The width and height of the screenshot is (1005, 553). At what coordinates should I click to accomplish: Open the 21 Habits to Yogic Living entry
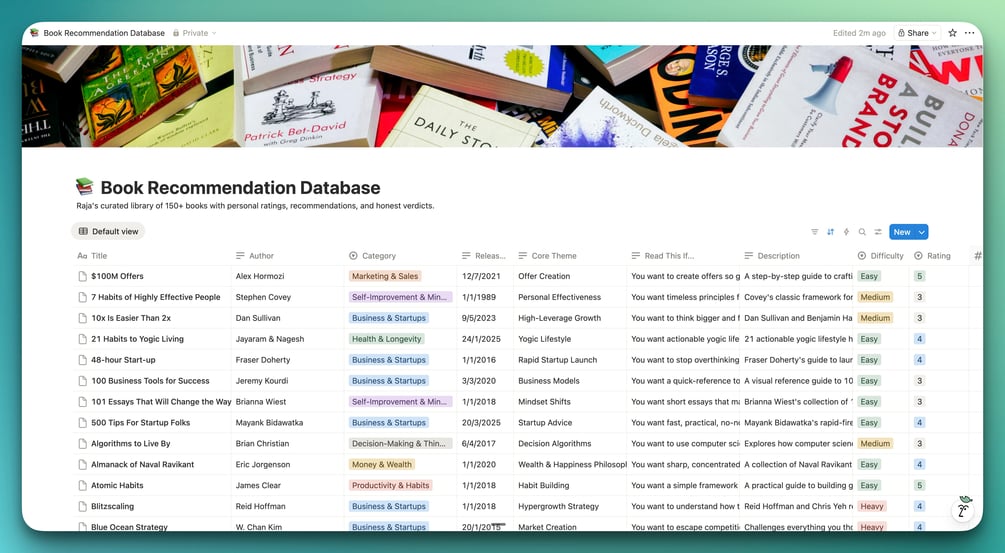(x=137, y=339)
